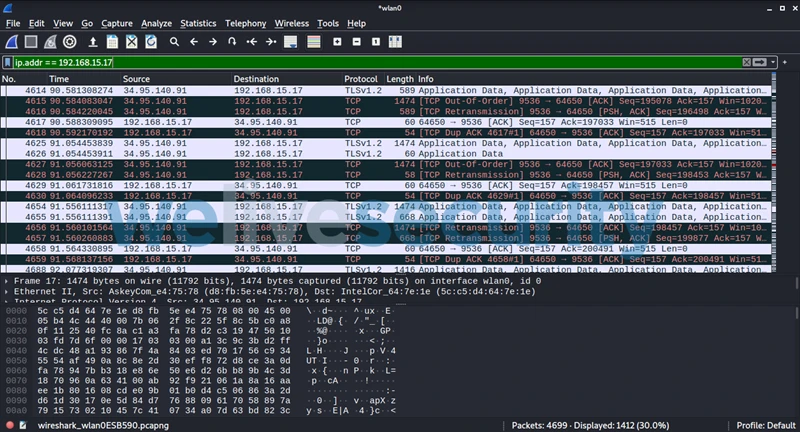The width and height of the screenshot is (800, 432).
Task: Select packet 4615 TCP Out-Of-Order row
Action: (386, 101)
